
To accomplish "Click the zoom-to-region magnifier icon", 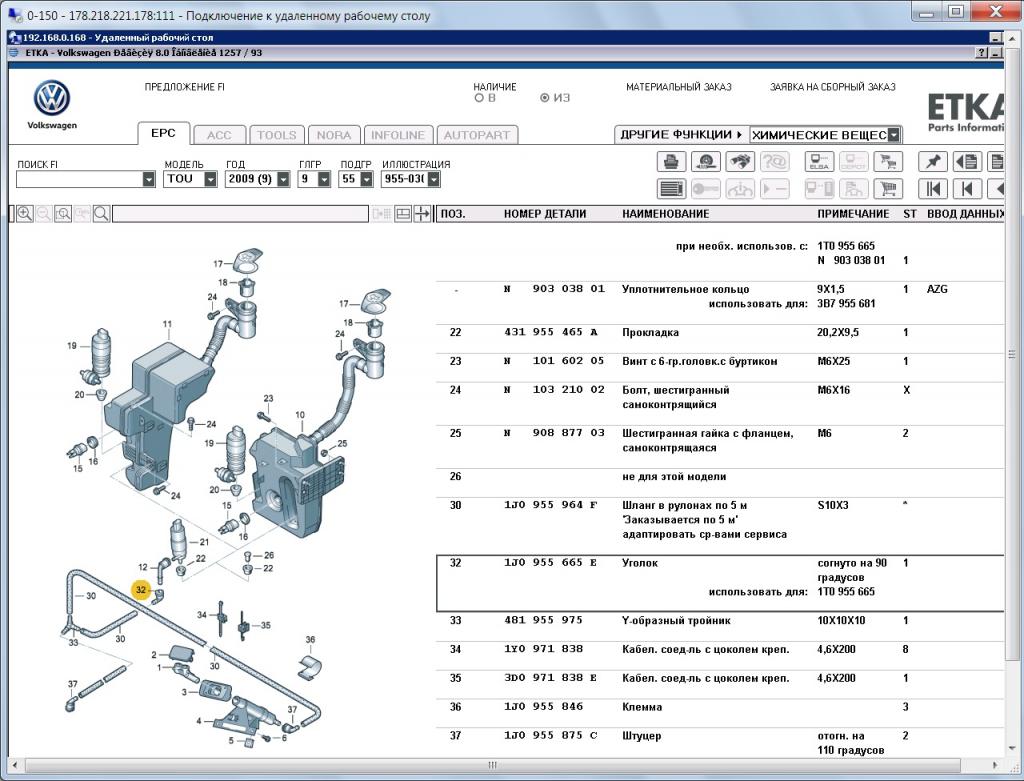I will click(63, 214).
